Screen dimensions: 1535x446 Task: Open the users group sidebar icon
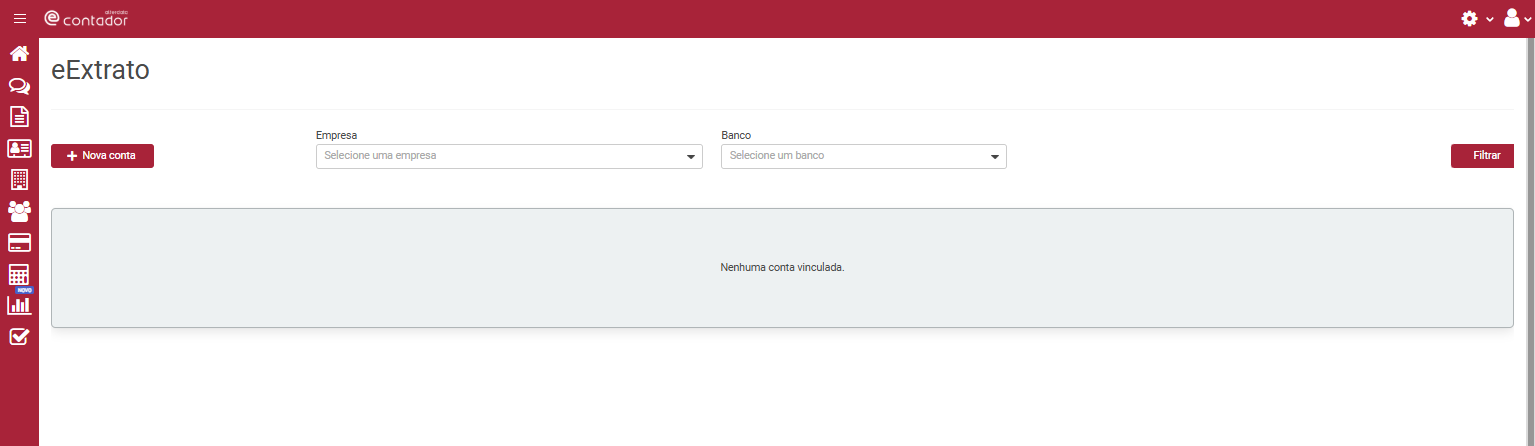click(x=19, y=211)
